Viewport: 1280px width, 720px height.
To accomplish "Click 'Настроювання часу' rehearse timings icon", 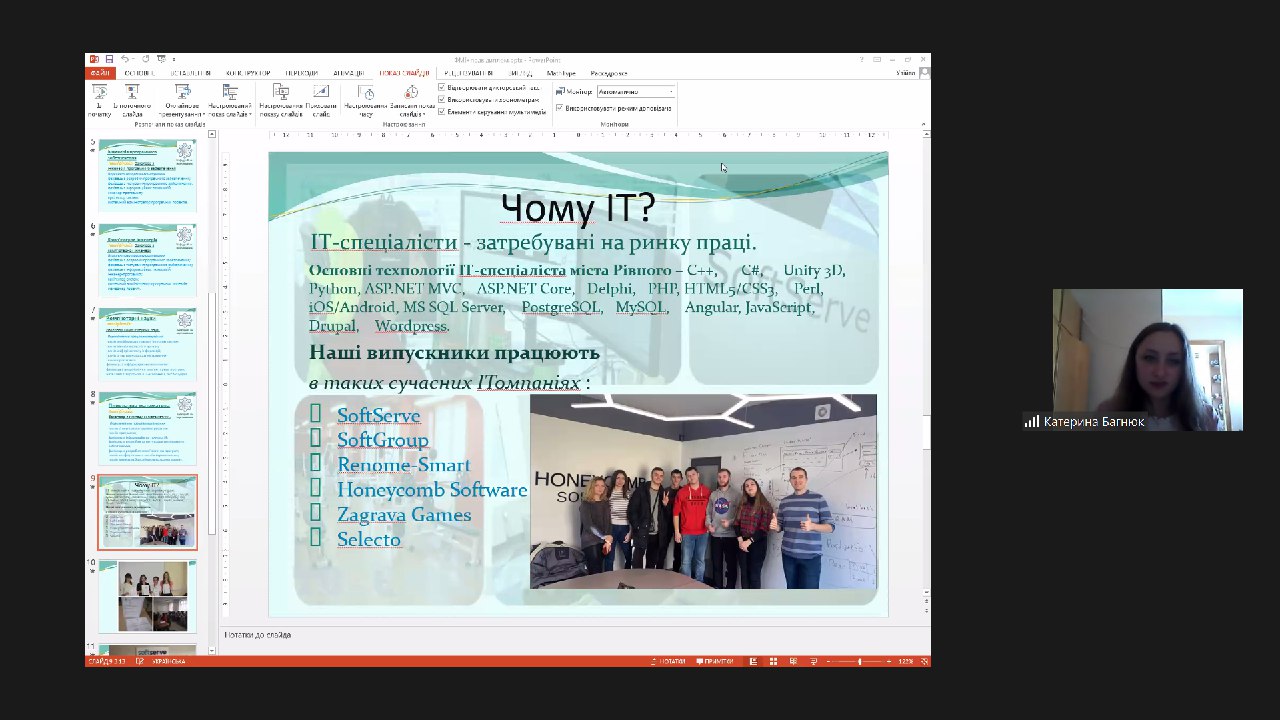I will pyautogui.click(x=366, y=101).
